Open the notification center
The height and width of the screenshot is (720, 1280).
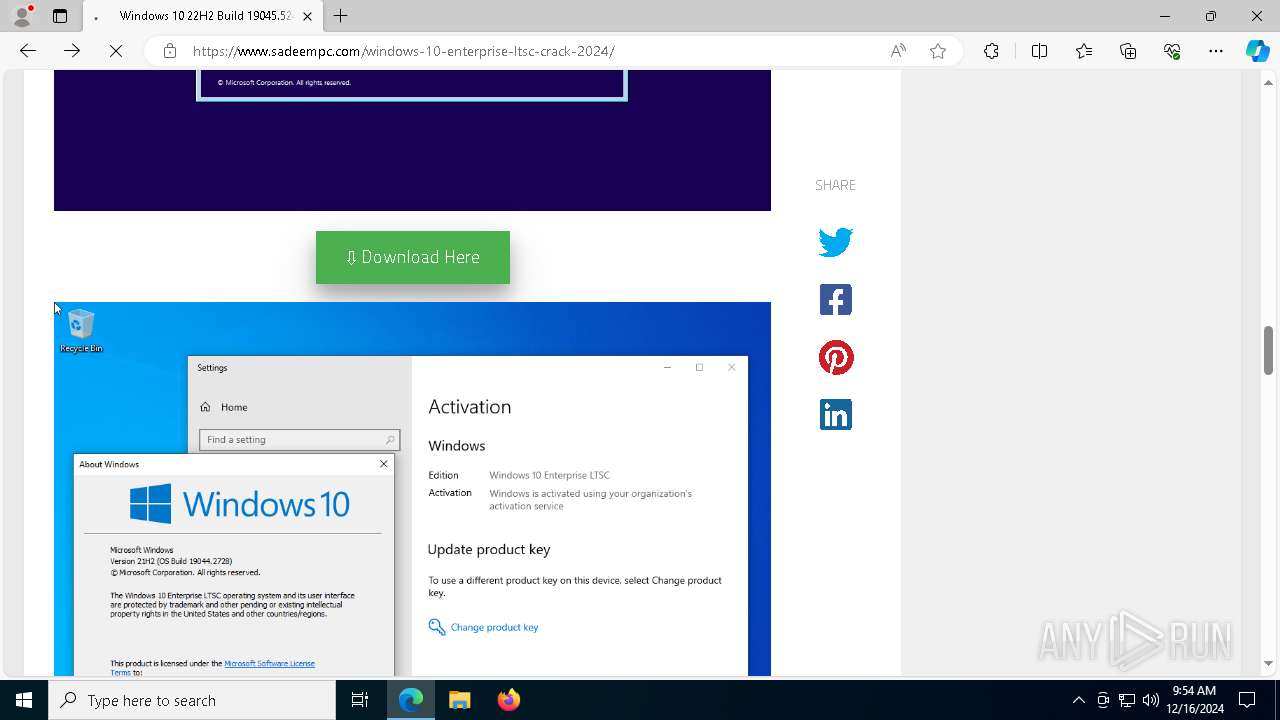pyautogui.click(x=1248, y=700)
